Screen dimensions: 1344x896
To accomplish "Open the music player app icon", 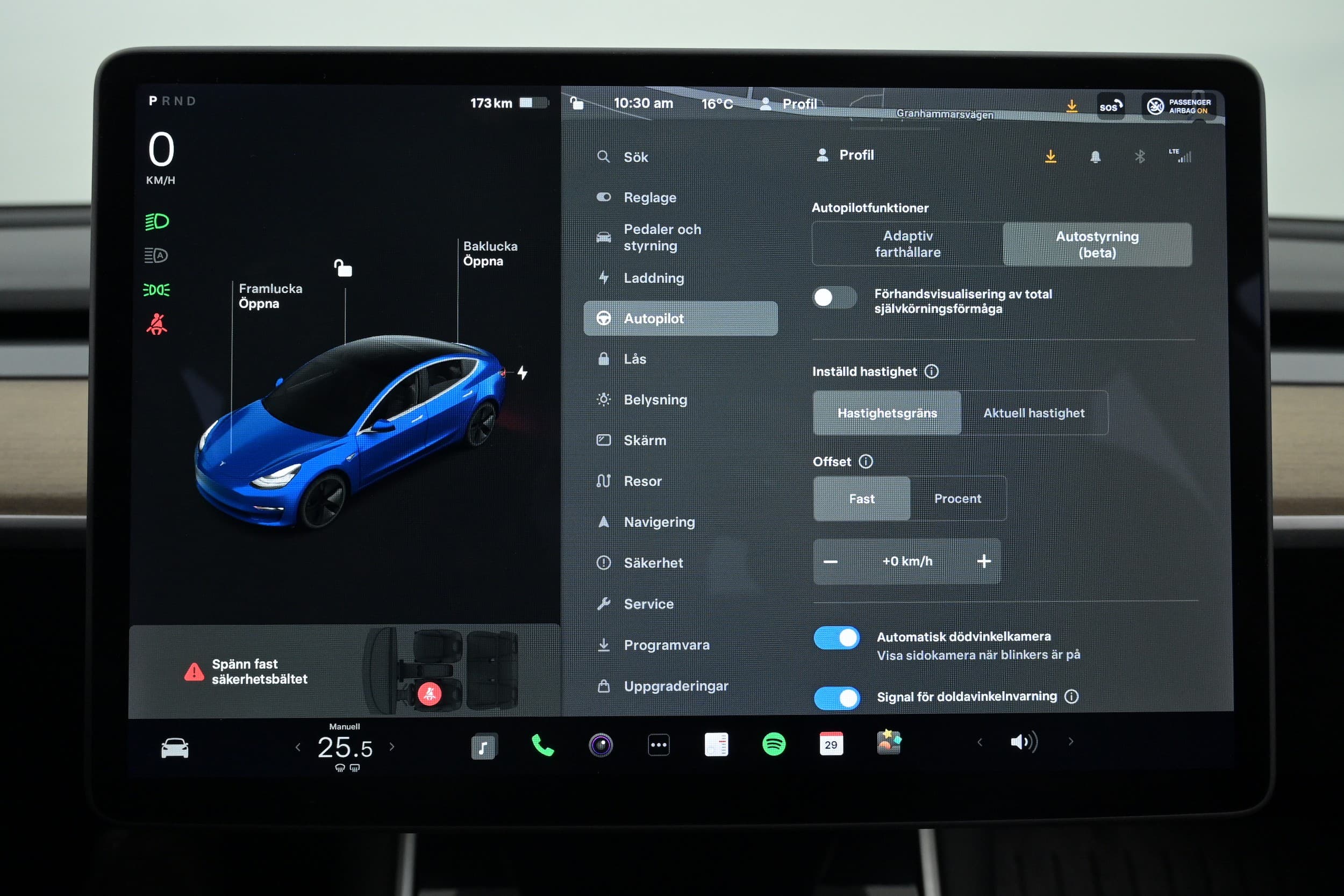I will (484, 746).
